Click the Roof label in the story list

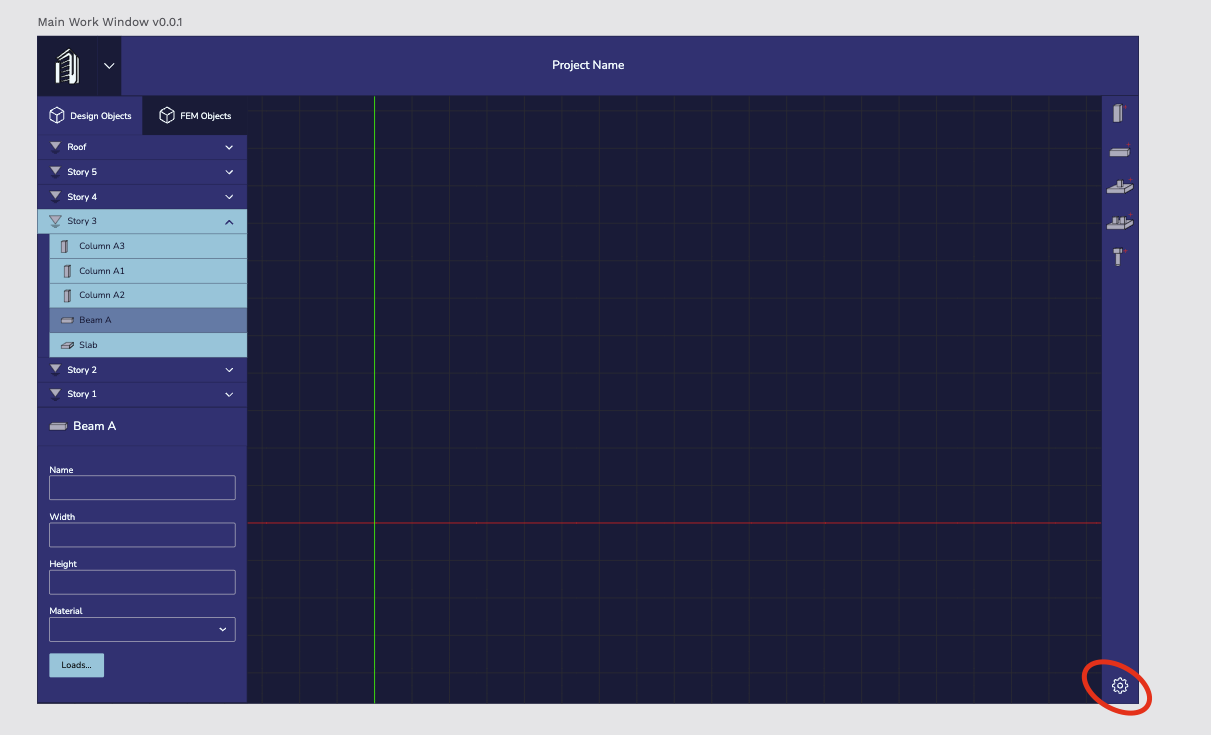click(77, 147)
